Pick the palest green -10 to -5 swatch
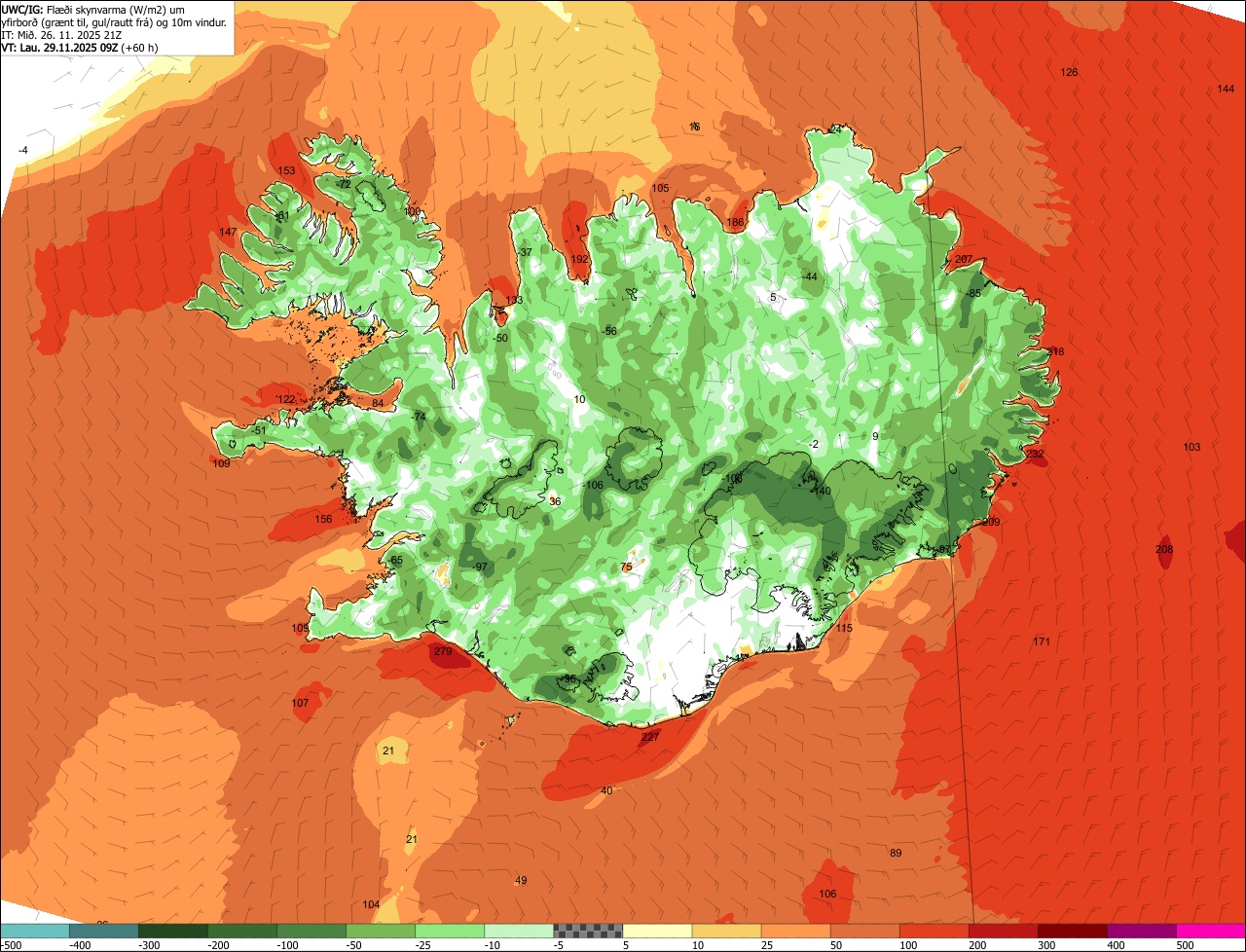1246x952 pixels. (x=518, y=931)
